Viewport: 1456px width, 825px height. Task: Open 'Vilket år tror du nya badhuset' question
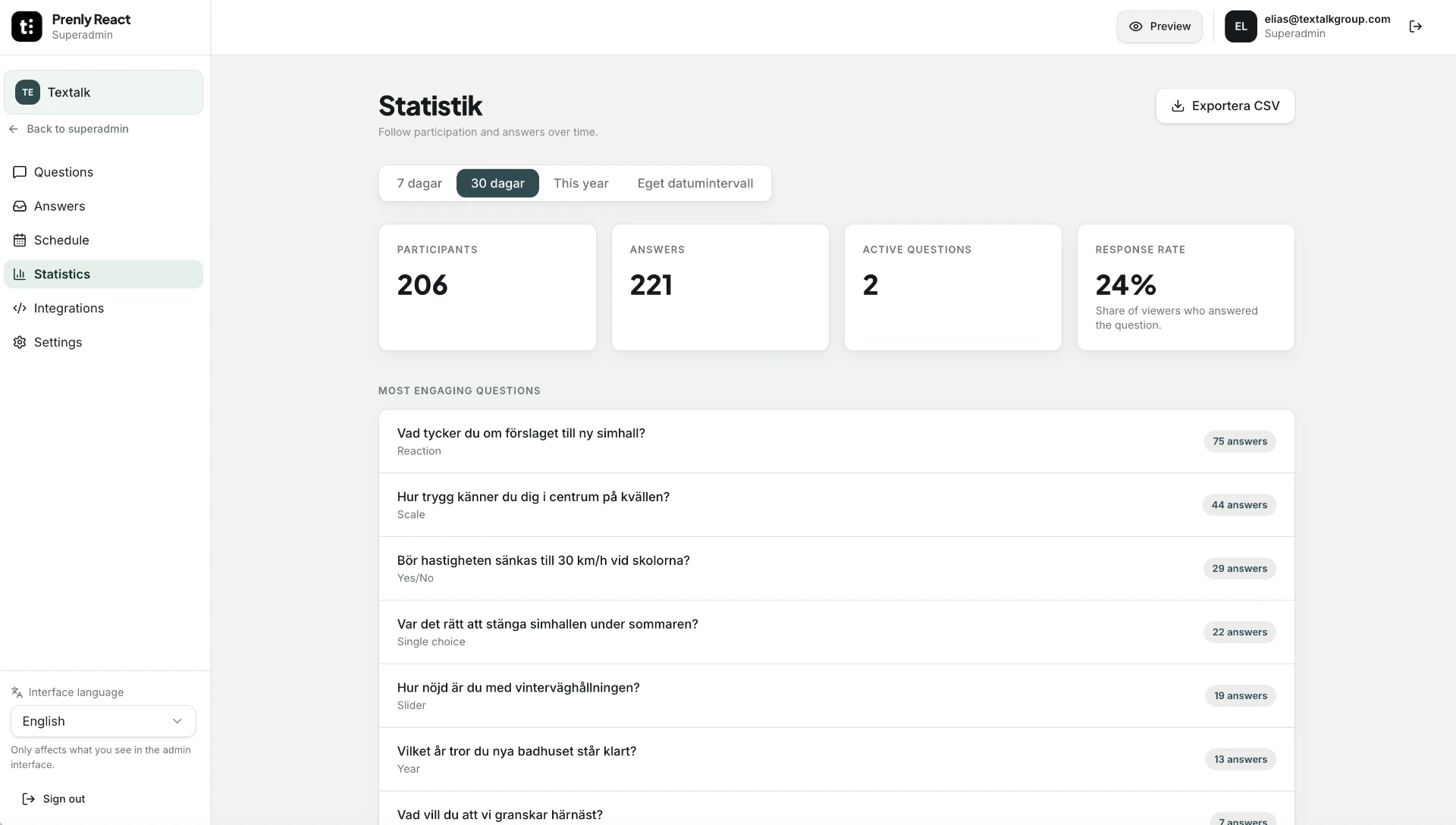point(836,760)
